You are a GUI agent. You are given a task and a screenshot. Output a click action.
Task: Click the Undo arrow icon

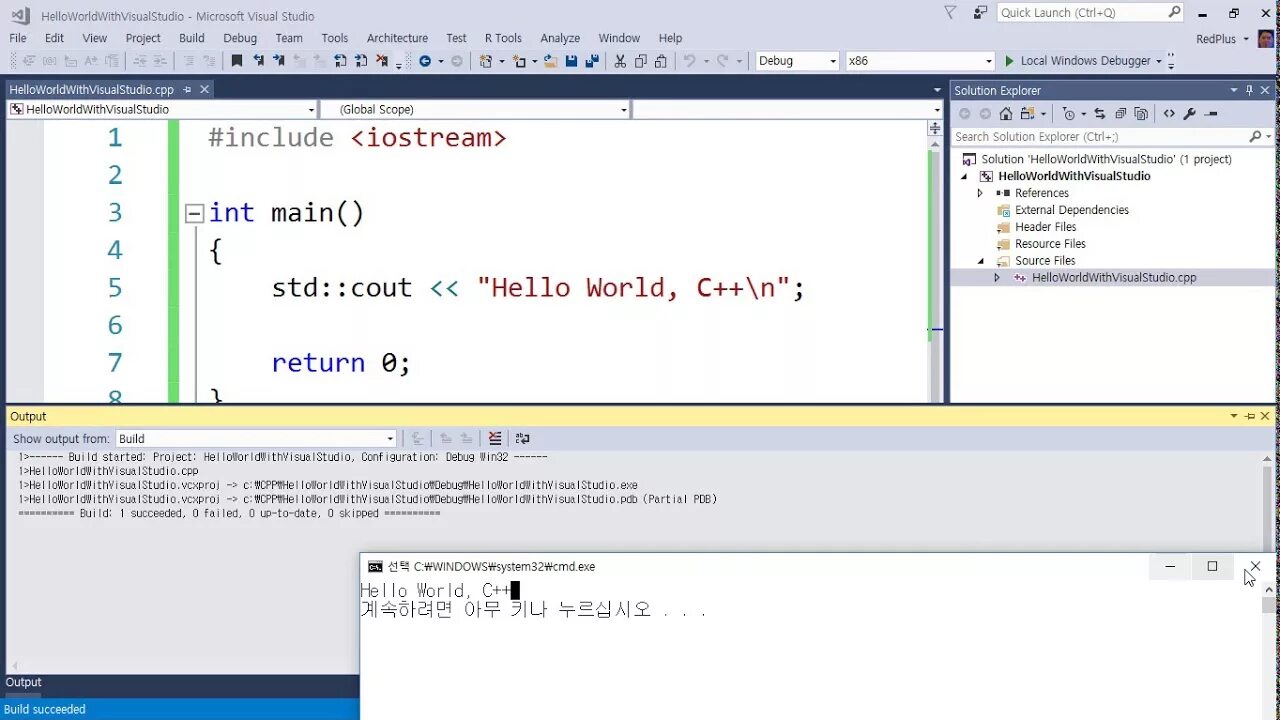click(689, 61)
